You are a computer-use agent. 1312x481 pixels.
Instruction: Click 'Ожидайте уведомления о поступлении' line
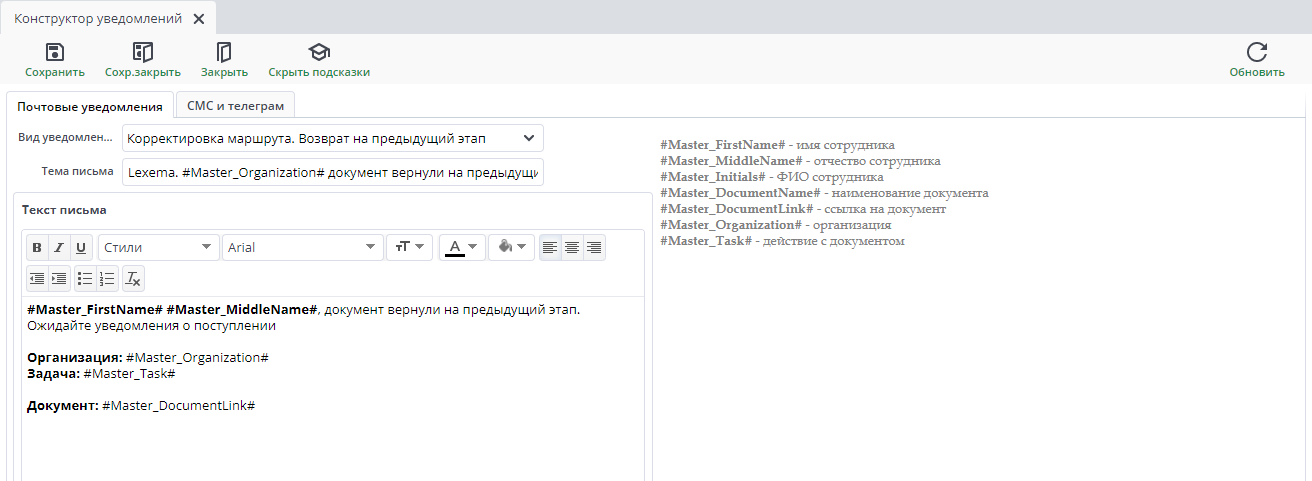point(152,325)
